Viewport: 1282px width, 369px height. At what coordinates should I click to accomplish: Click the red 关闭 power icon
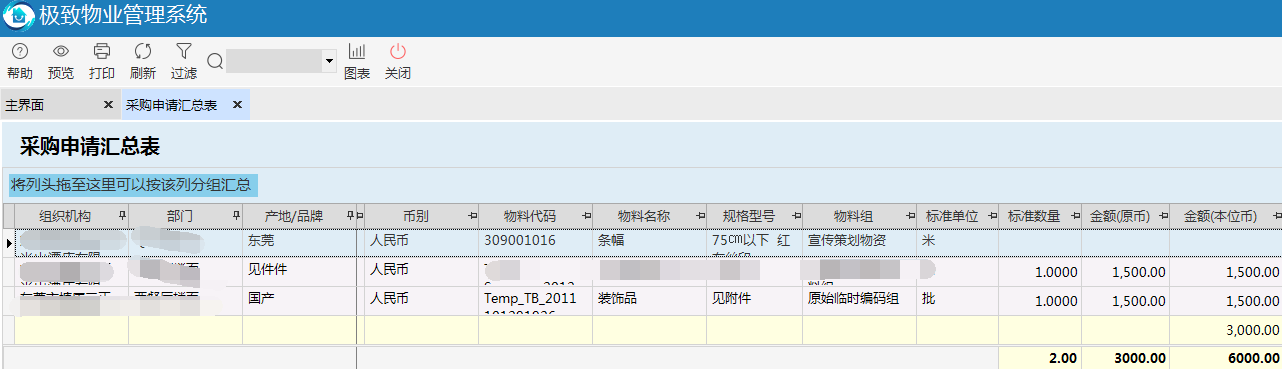(x=398, y=51)
